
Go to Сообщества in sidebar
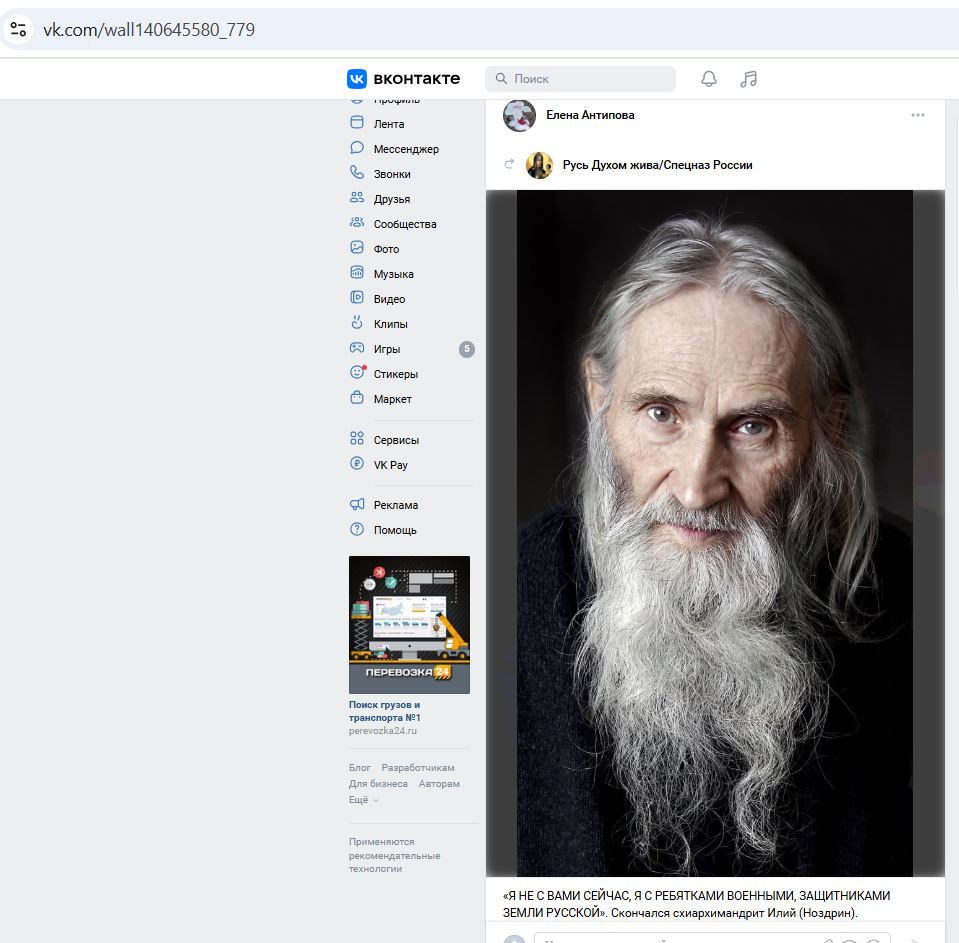tap(405, 224)
